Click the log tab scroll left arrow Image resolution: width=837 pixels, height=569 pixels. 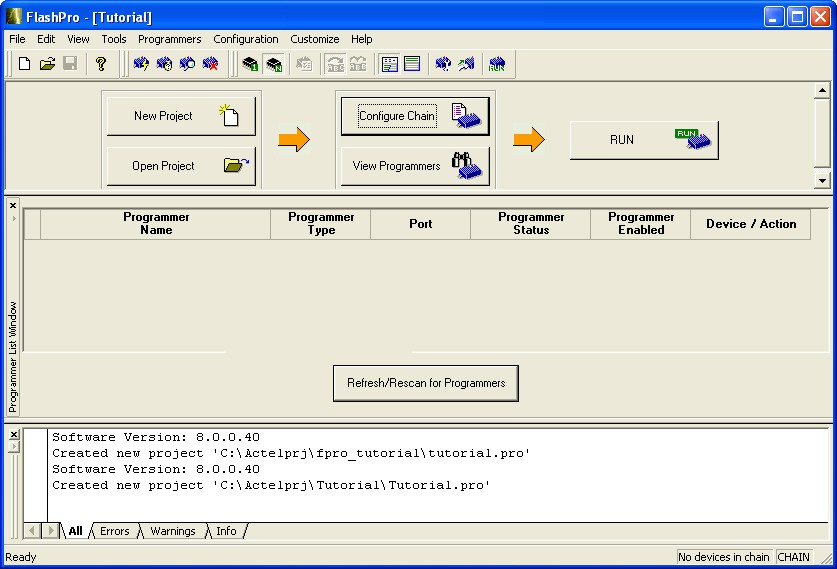coord(33,531)
